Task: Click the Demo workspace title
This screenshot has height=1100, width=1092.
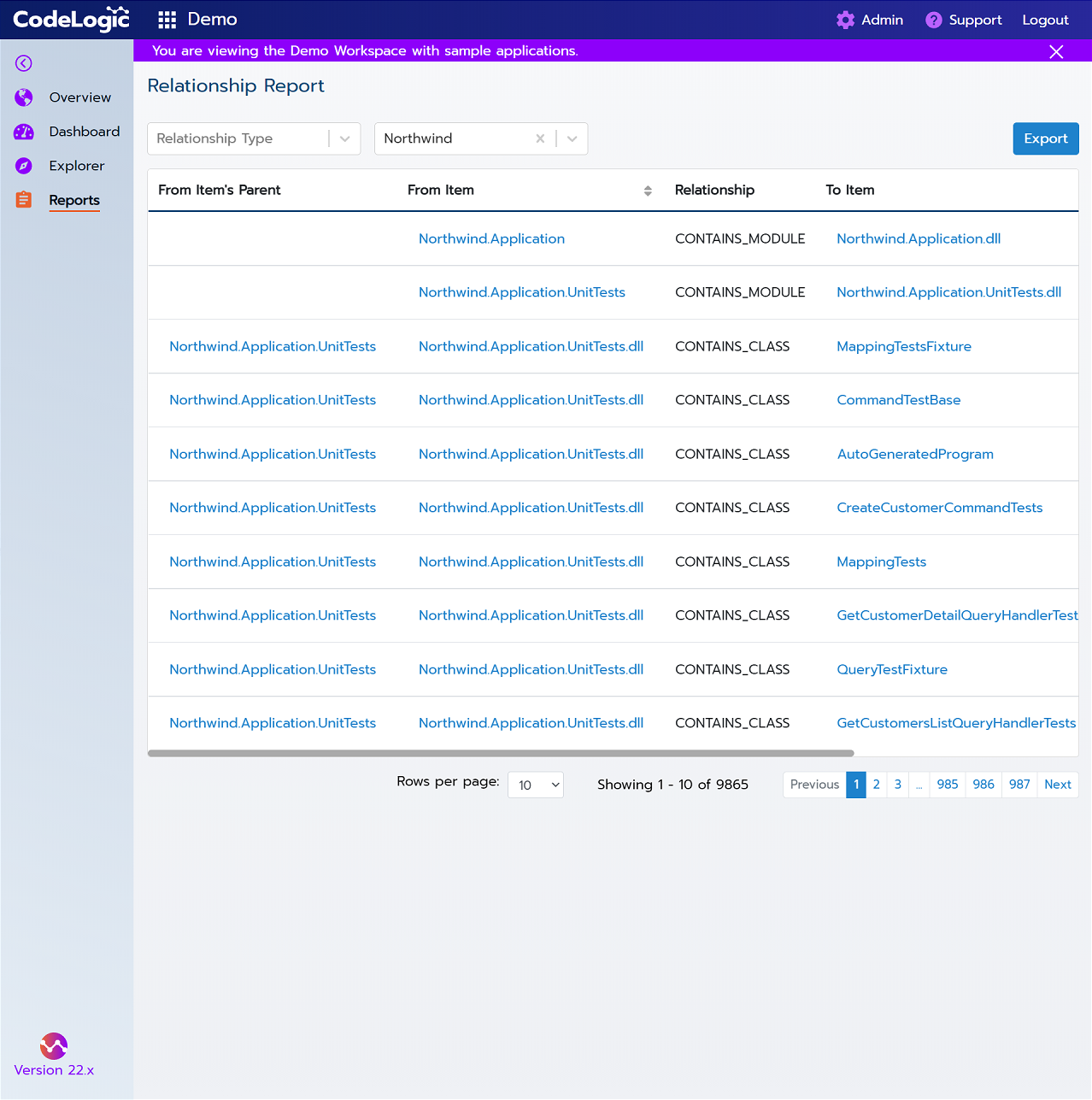Action: [x=213, y=20]
